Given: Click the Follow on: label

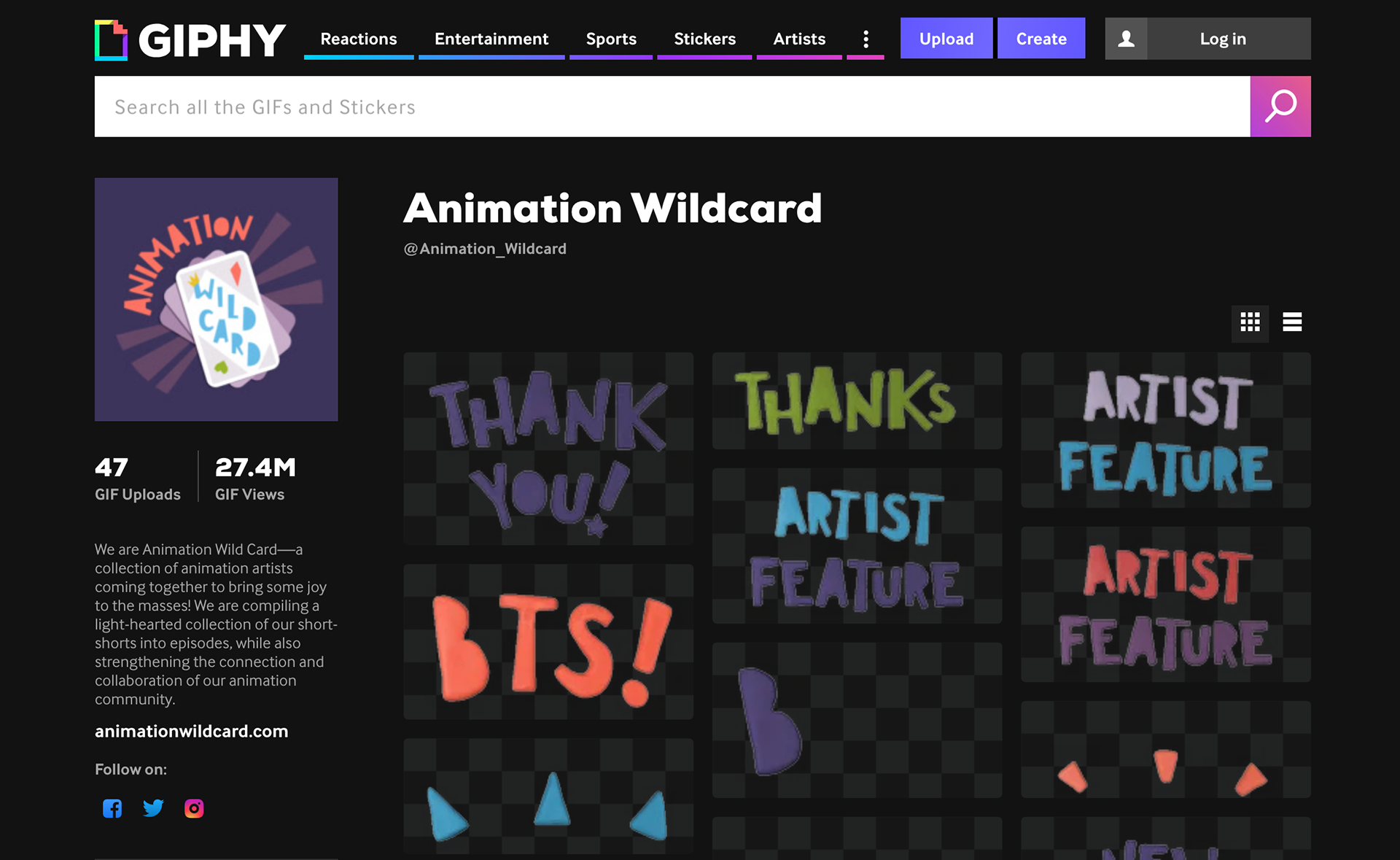Looking at the screenshot, I should (x=131, y=769).
